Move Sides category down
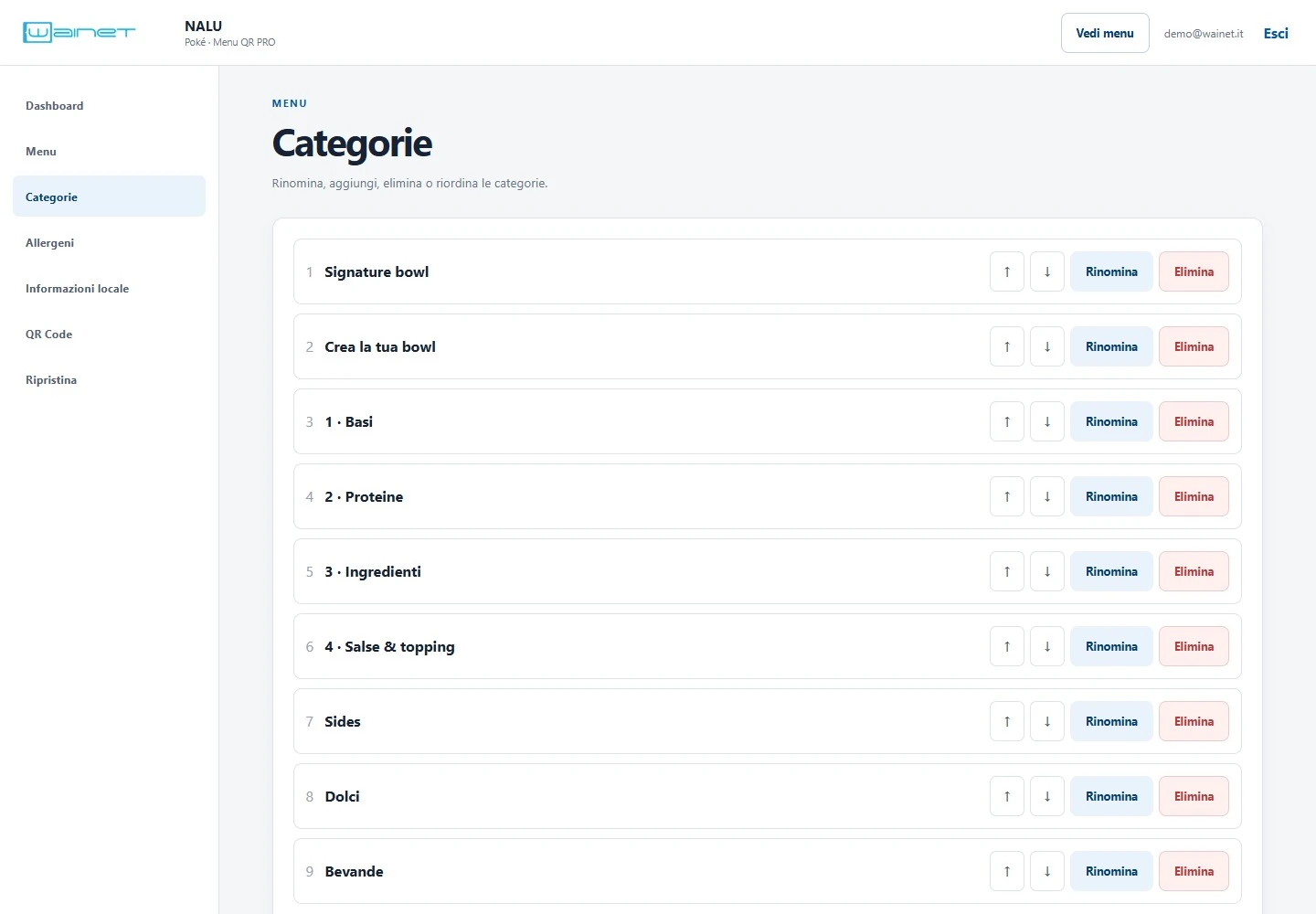 (x=1047, y=721)
